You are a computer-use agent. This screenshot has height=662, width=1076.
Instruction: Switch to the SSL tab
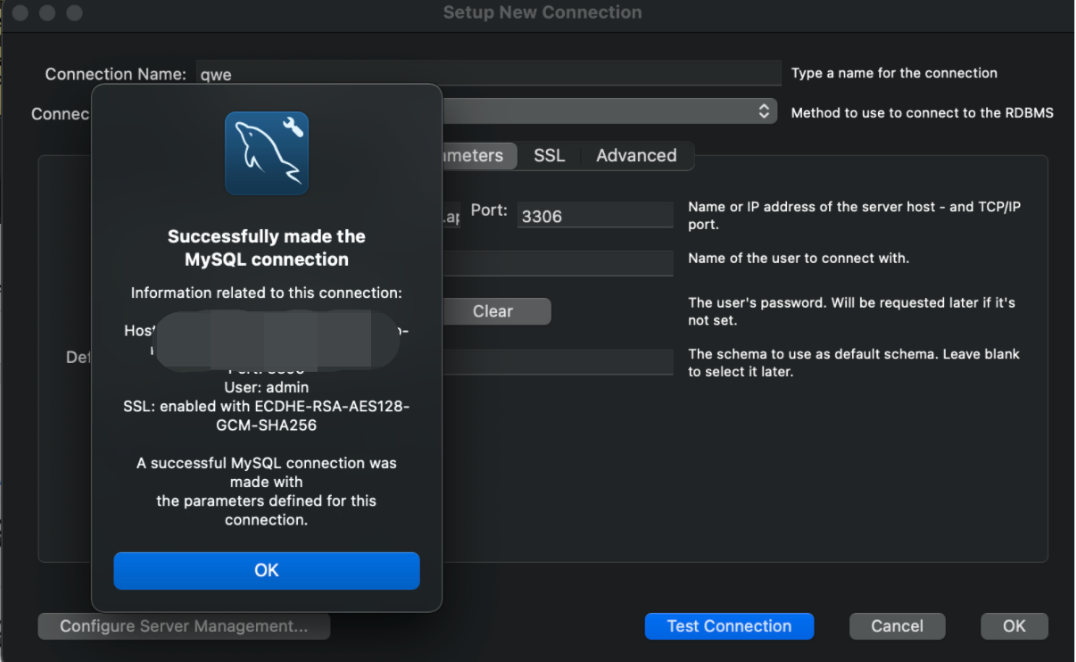pyautogui.click(x=549, y=156)
